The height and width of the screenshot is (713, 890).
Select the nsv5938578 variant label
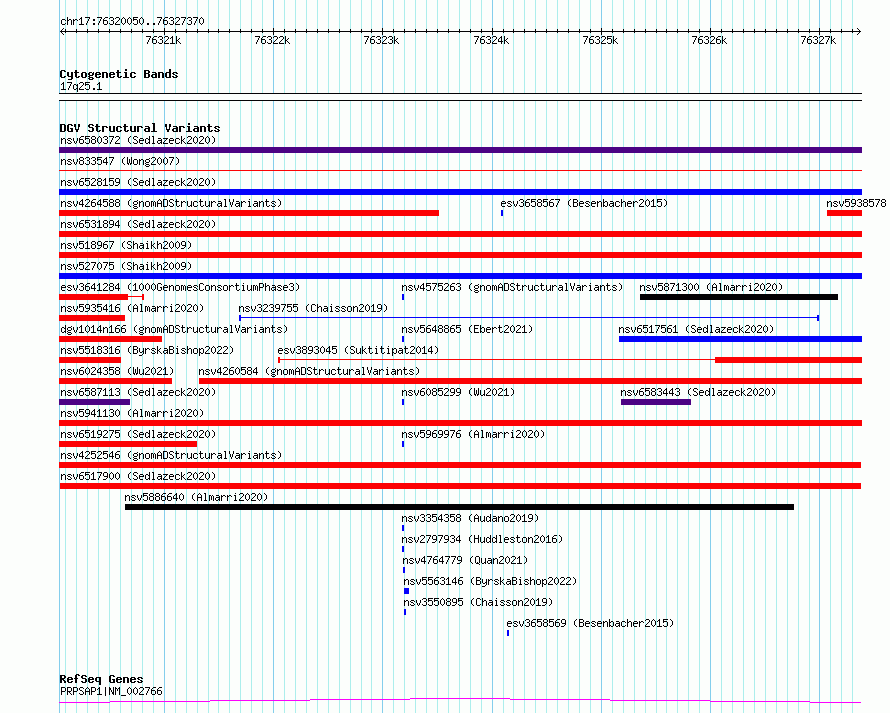tap(856, 203)
